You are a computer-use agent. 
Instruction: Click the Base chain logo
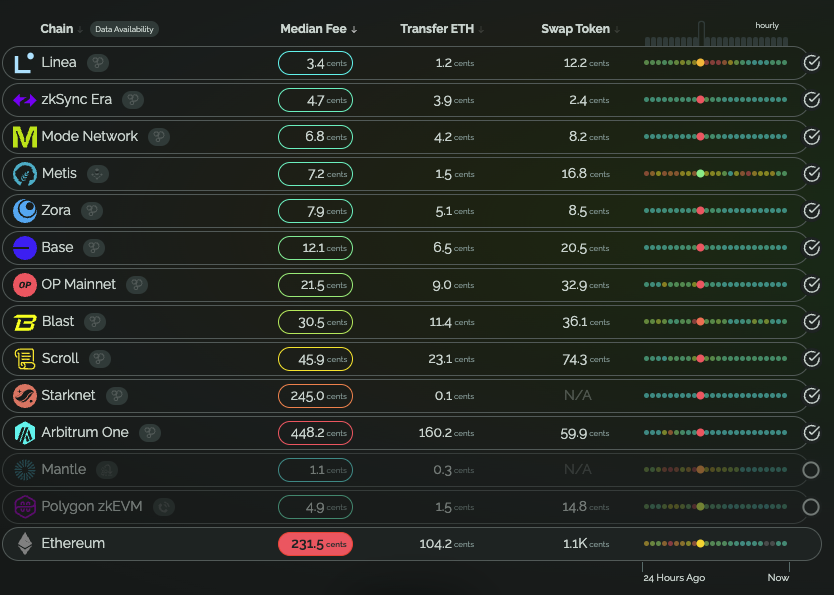point(24,248)
